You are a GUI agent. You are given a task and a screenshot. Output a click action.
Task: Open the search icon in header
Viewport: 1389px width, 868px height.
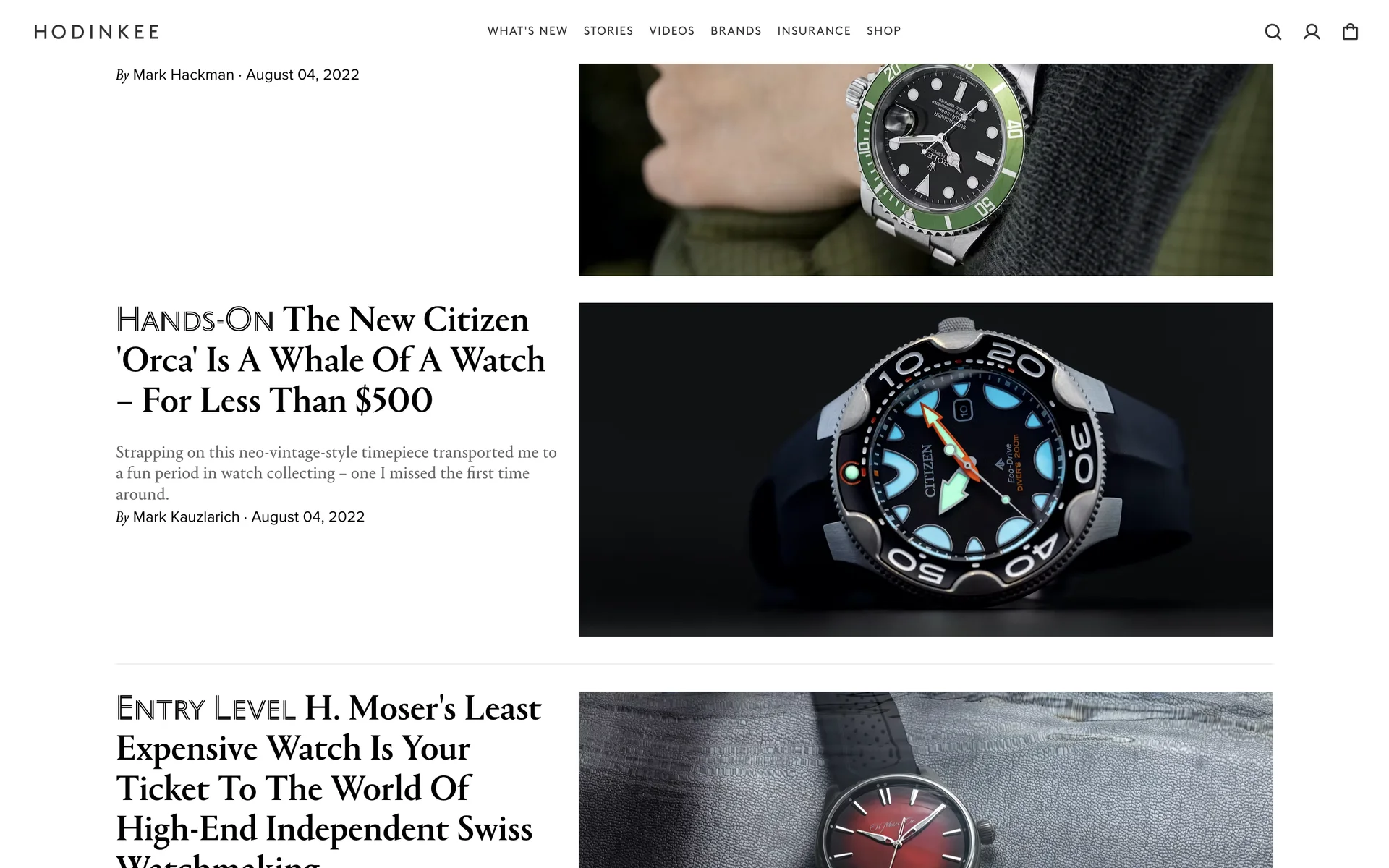pos(1273,32)
